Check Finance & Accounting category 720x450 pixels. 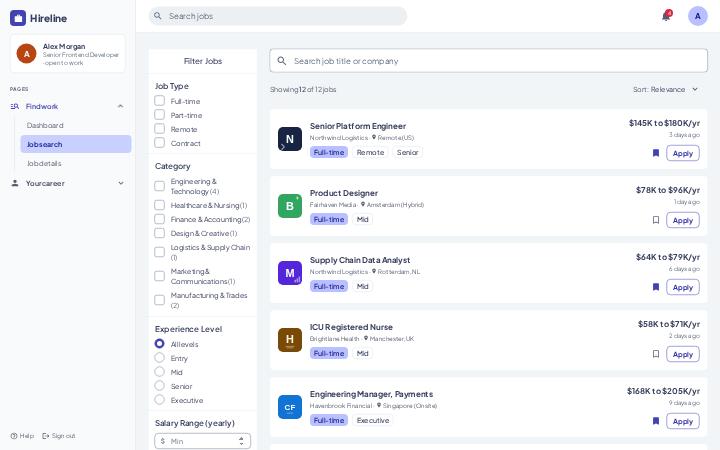pyautogui.click(x=159, y=219)
